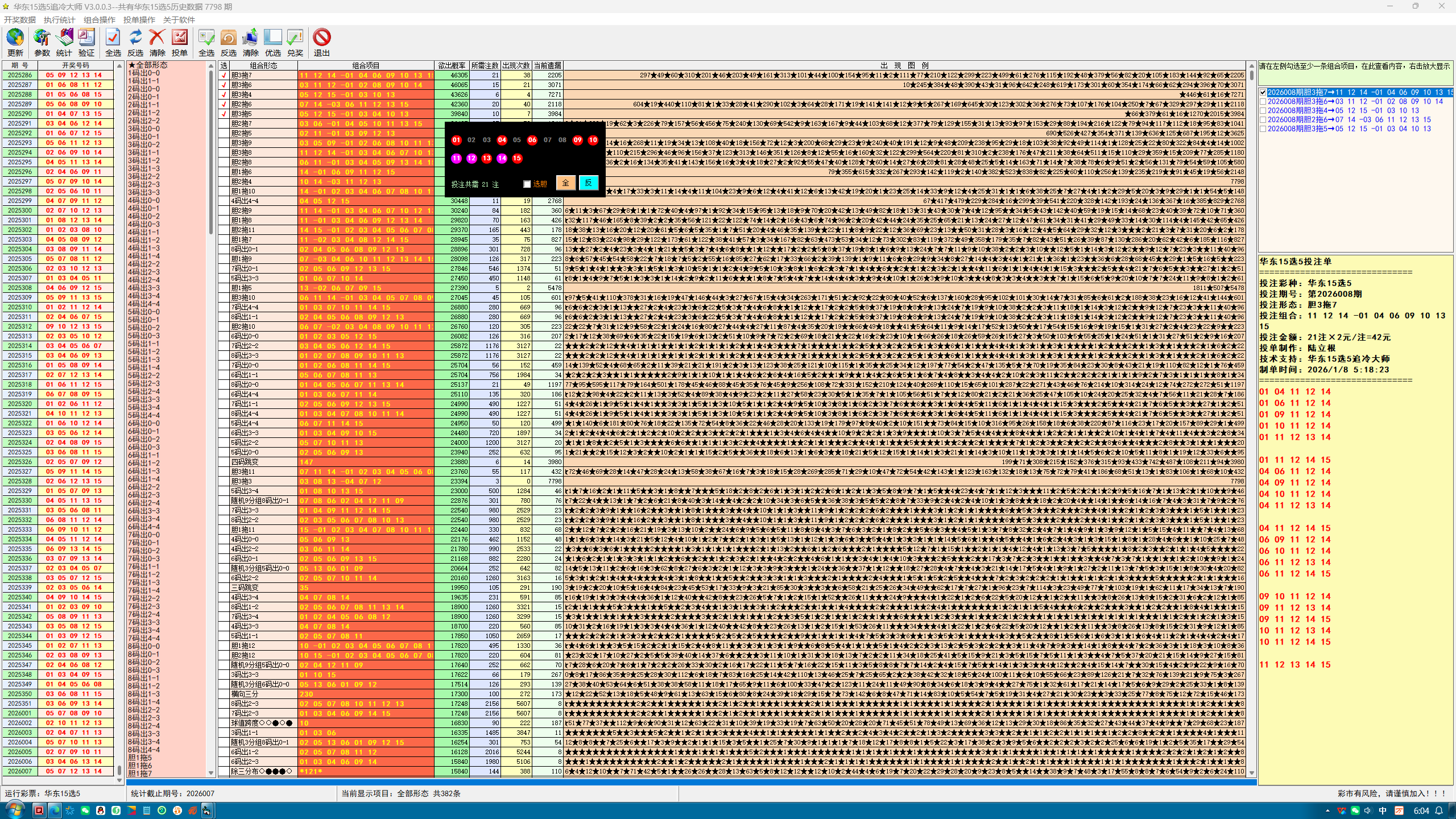Click the magenta number 12 ball
This screenshot has height=819, width=1456.
point(471,159)
